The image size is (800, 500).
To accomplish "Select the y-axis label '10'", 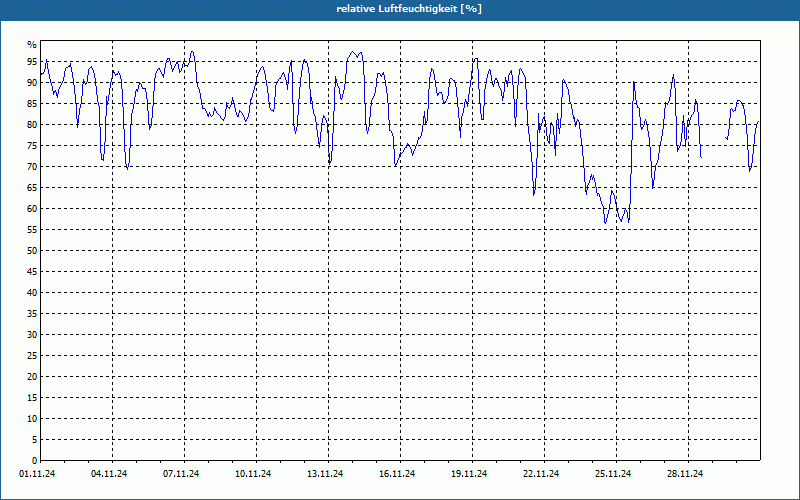I will tap(32, 418).
